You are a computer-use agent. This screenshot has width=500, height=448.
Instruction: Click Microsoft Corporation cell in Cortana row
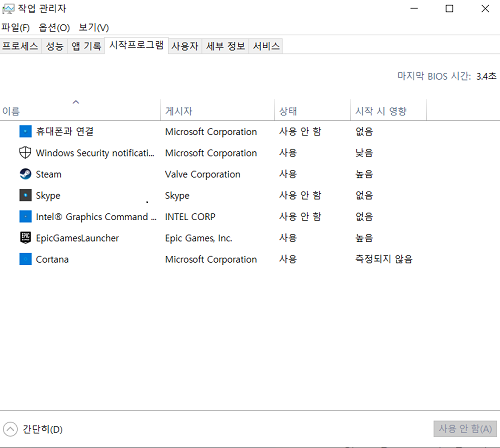click(x=211, y=259)
